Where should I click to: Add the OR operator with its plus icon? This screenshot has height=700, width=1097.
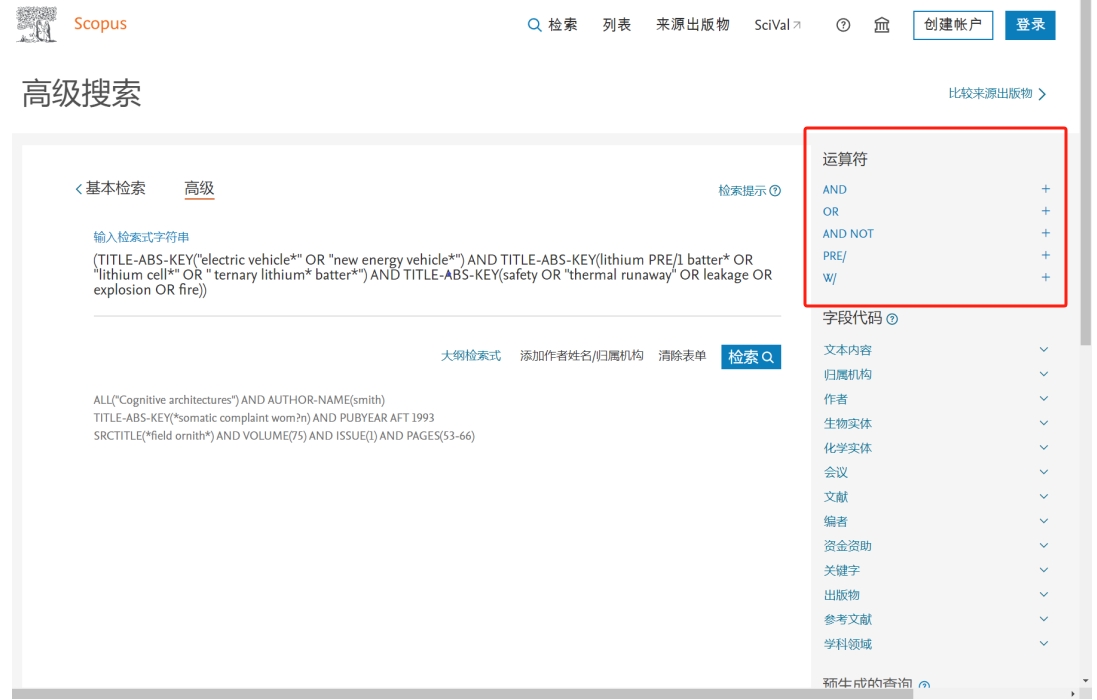[1045, 211]
